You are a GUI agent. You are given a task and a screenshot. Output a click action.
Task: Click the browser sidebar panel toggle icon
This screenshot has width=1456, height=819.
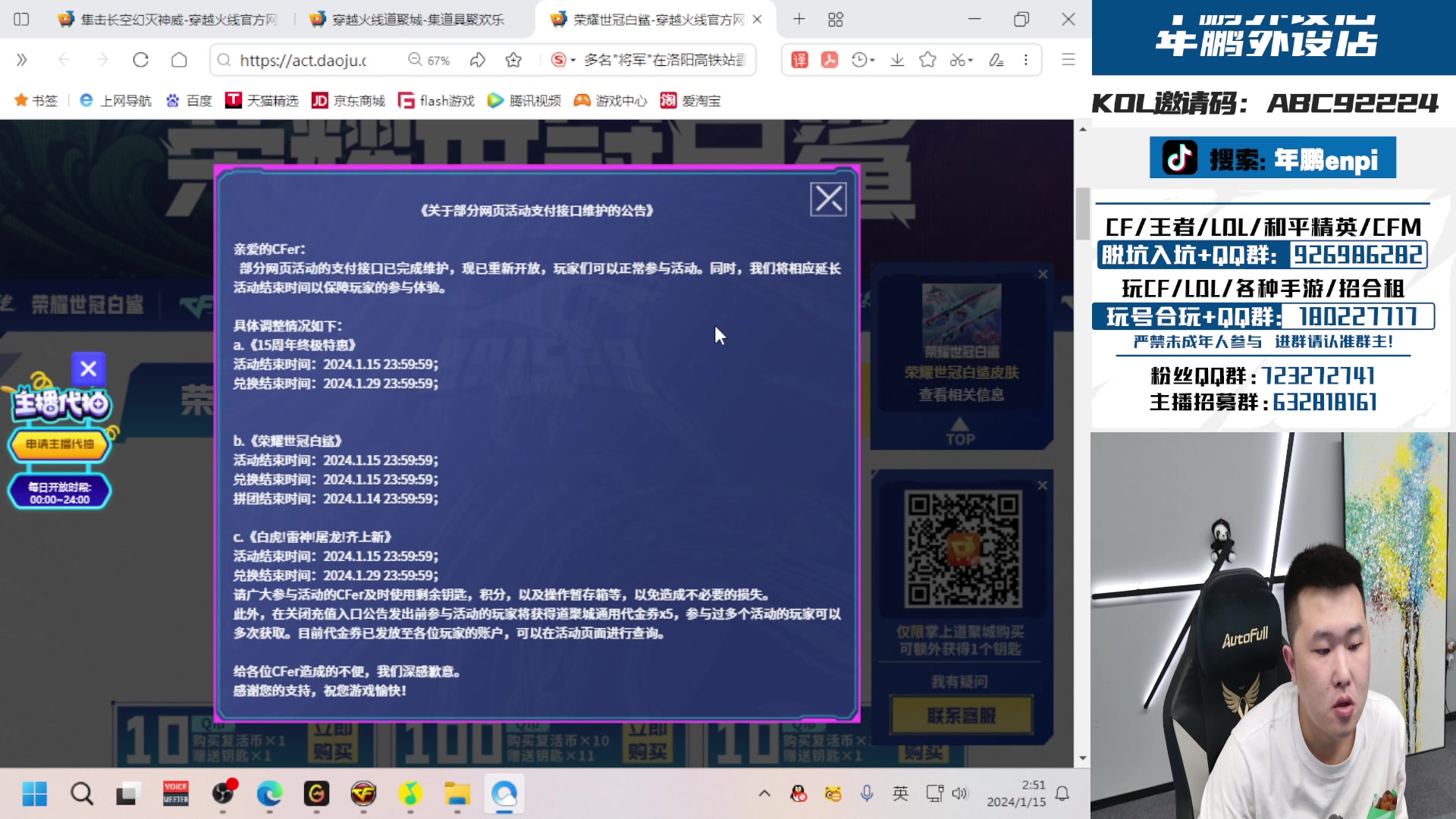tap(21, 19)
